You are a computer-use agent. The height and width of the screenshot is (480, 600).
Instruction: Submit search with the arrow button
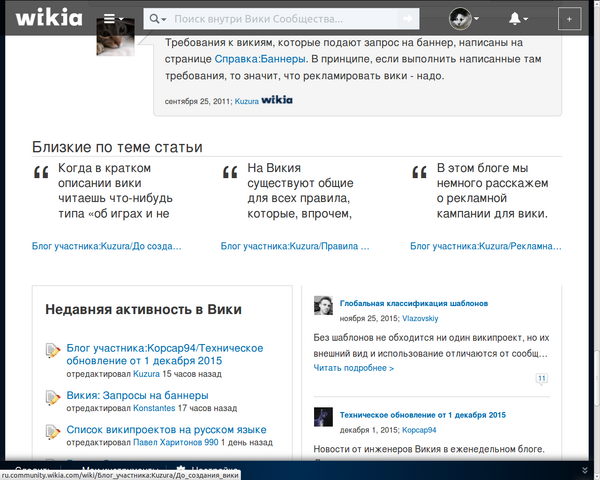click(x=408, y=19)
